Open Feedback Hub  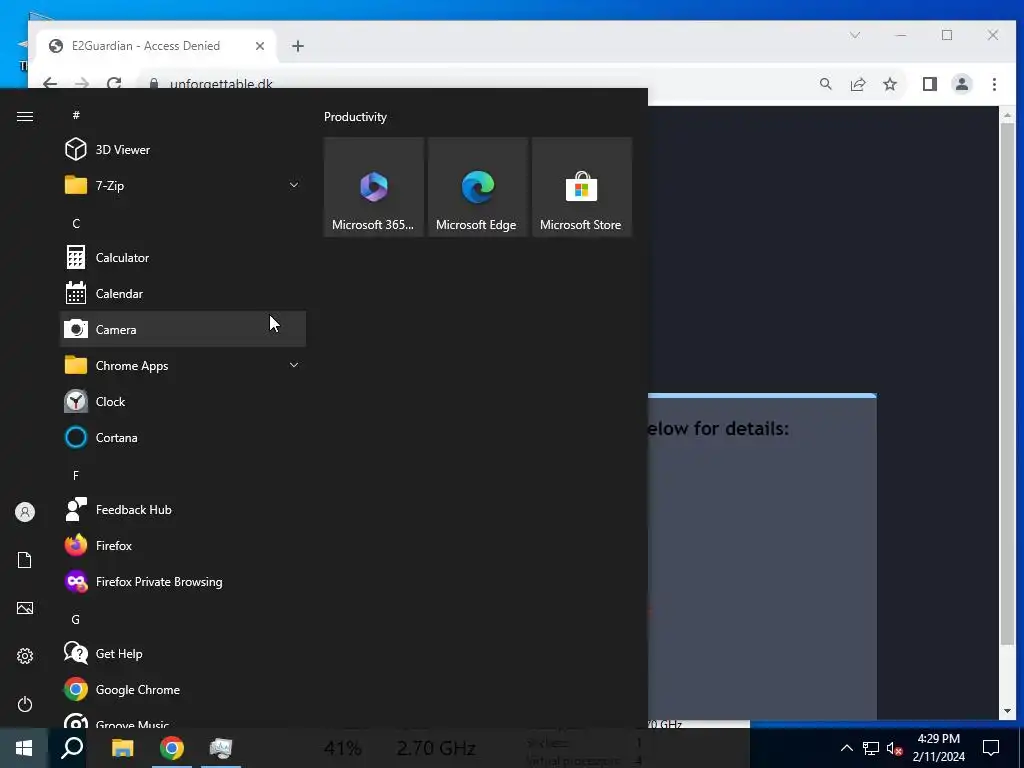(x=182, y=509)
